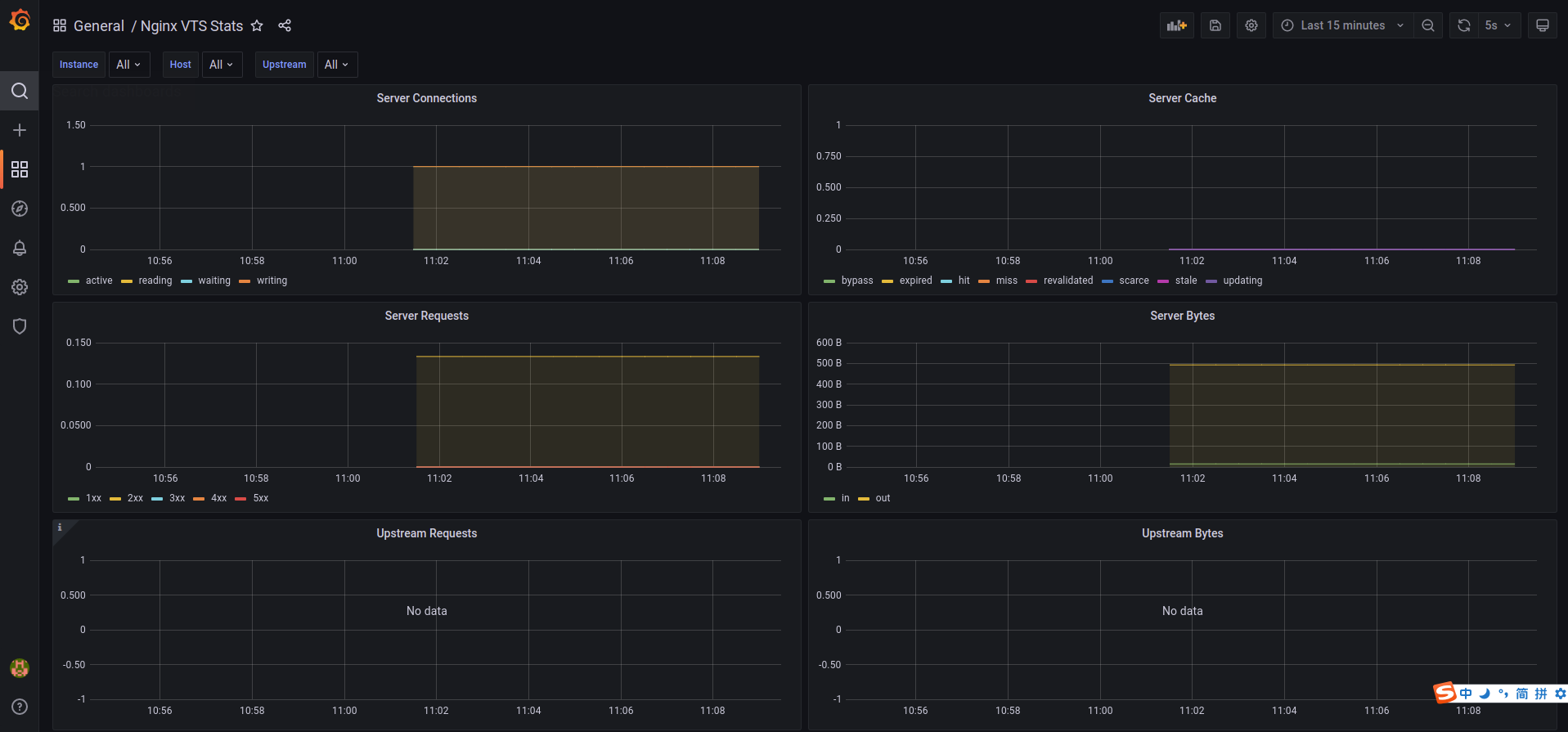Open the sidebar search icon
Image resolution: width=1568 pixels, height=732 pixels.
coord(20,91)
